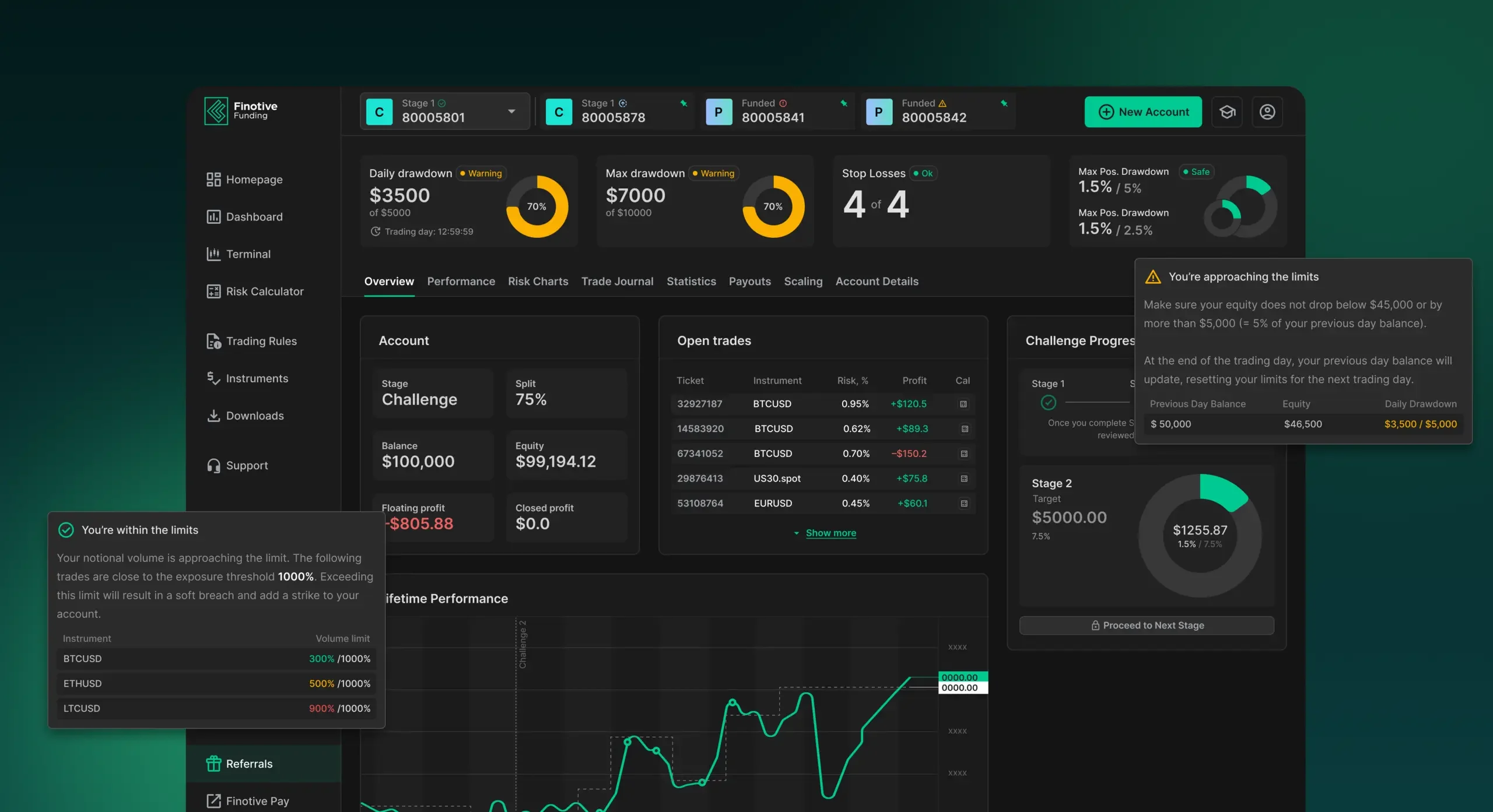Click the Finotive Funding logo
The height and width of the screenshot is (812, 1493).
pyautogui.click(x=241, y=111)
